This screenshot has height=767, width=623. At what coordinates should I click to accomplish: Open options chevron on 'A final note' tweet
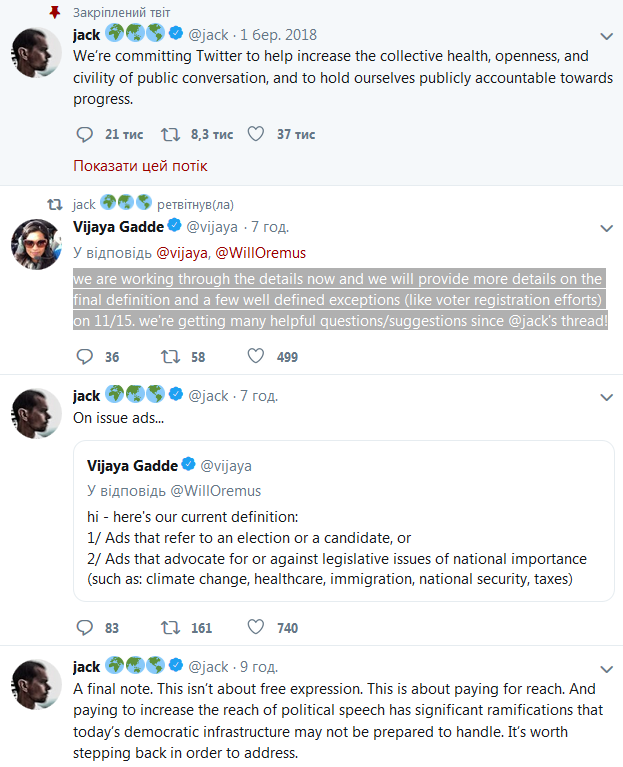click(606, 667)
